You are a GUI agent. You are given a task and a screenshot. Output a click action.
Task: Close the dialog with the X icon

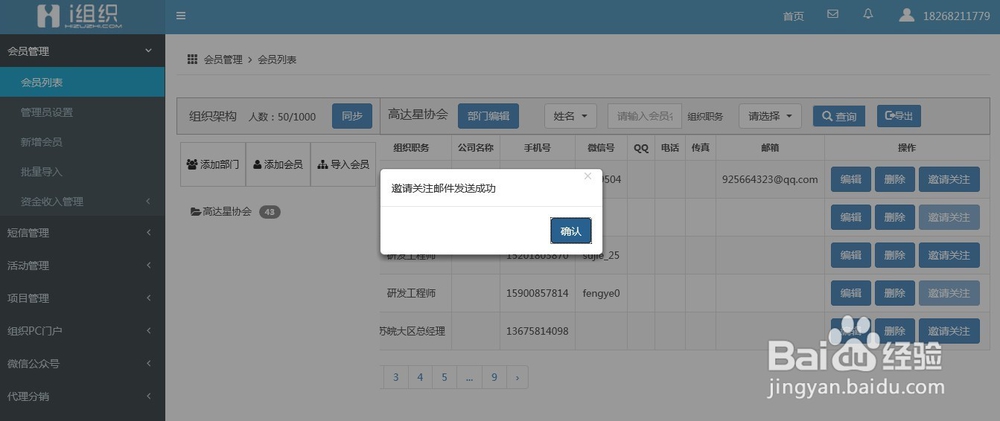click(x=588, y=176)
